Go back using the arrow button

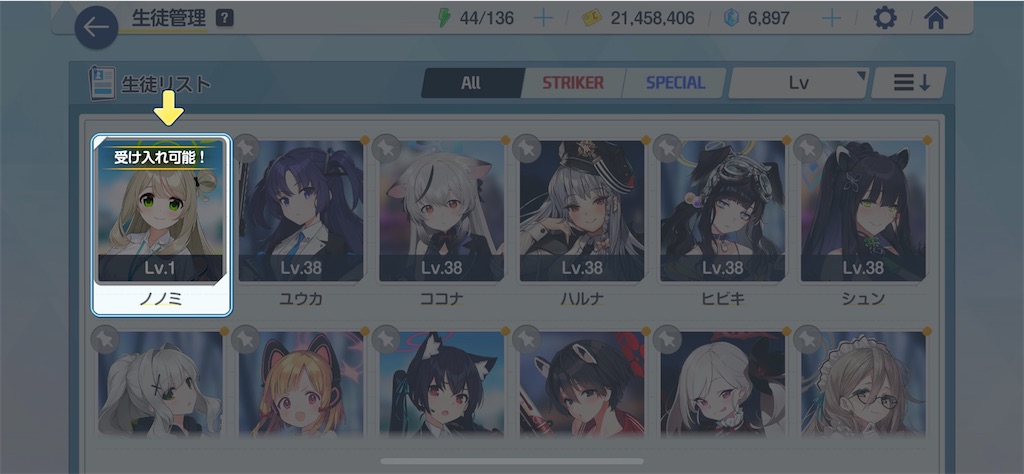(x=97, y=27)
